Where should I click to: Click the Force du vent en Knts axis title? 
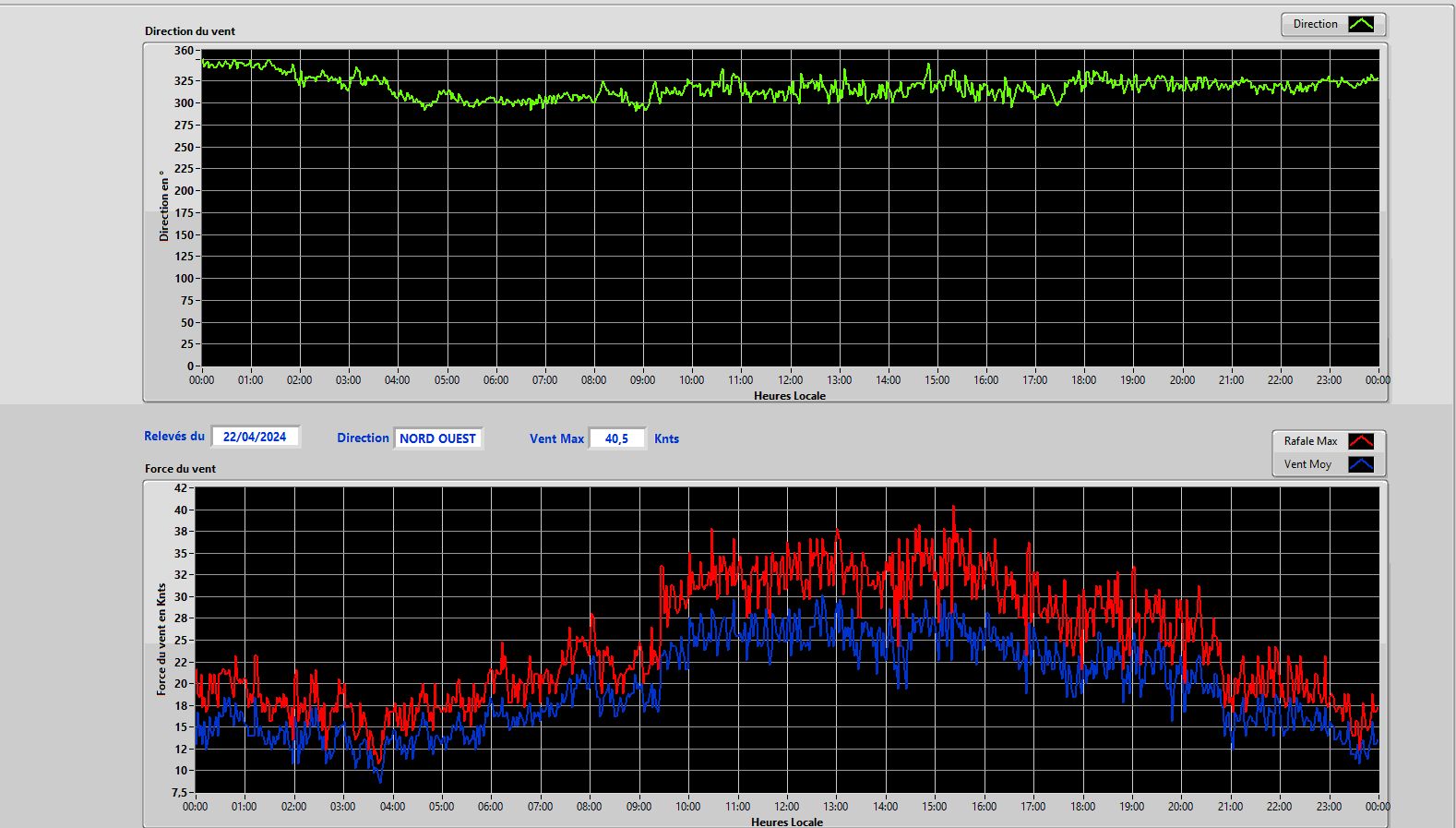point(161,639)
